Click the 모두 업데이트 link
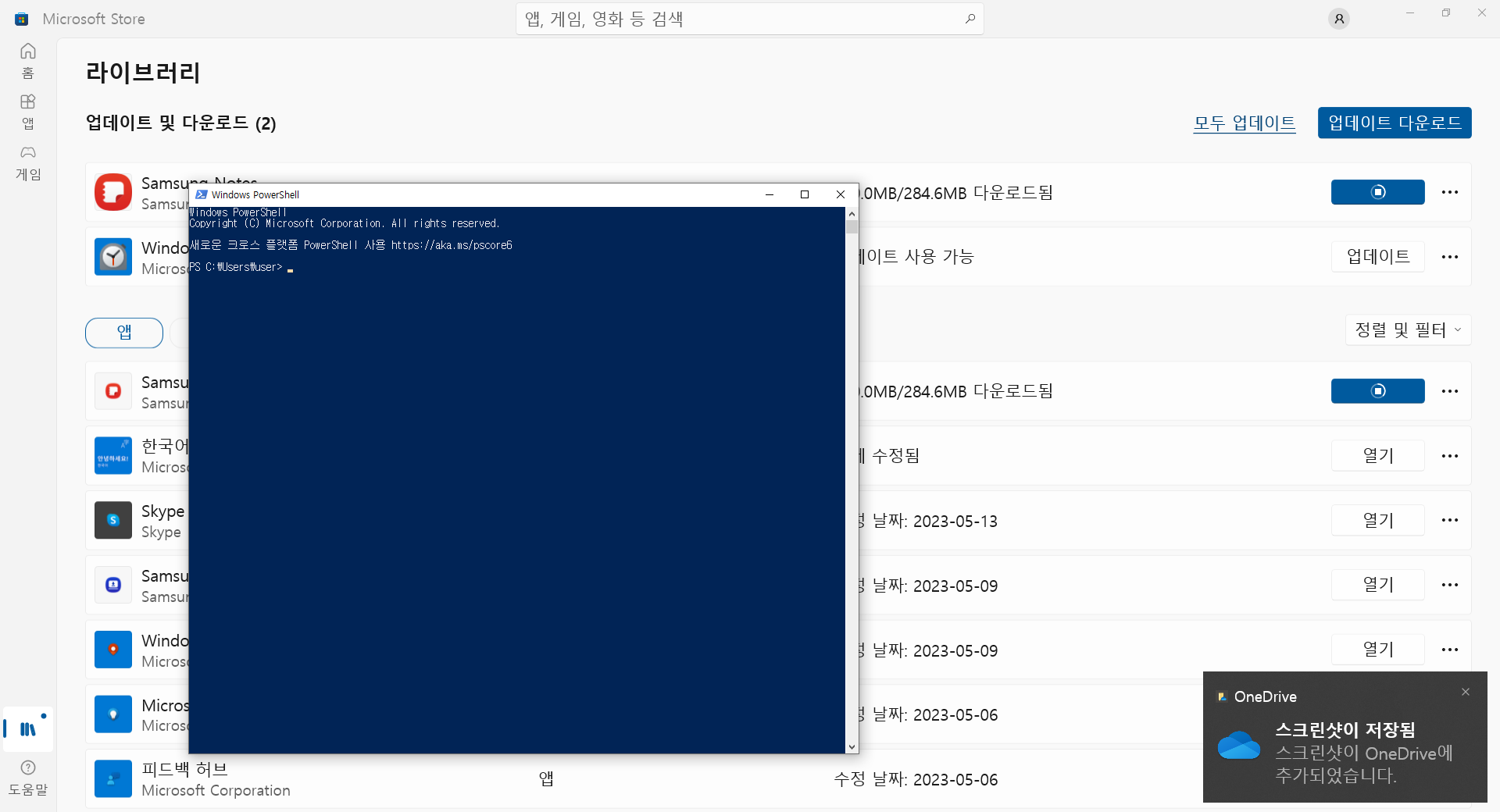Screen dimensions: 1500x812 point(1244,123)
